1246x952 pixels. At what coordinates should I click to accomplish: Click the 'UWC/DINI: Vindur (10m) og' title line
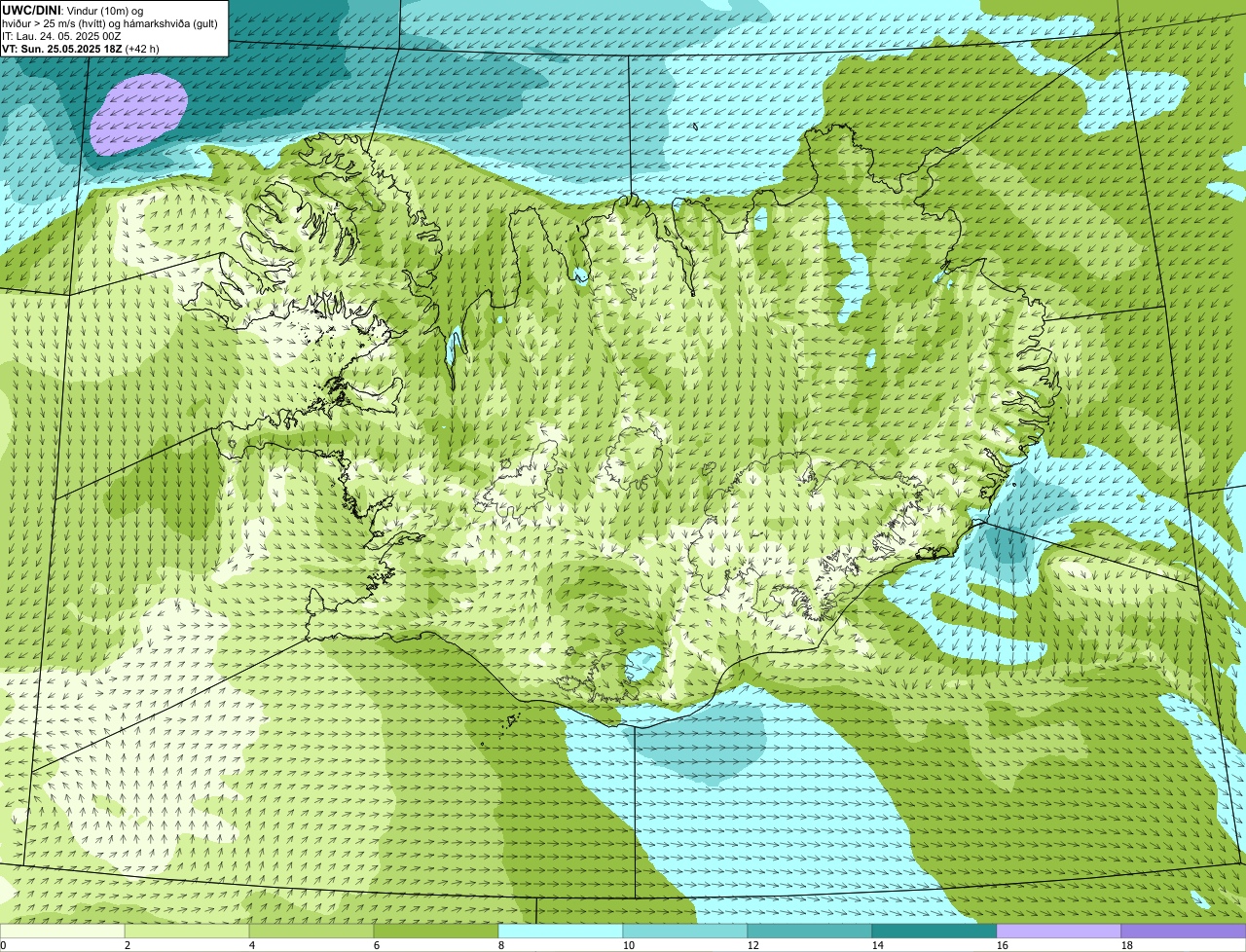(73, 10)
